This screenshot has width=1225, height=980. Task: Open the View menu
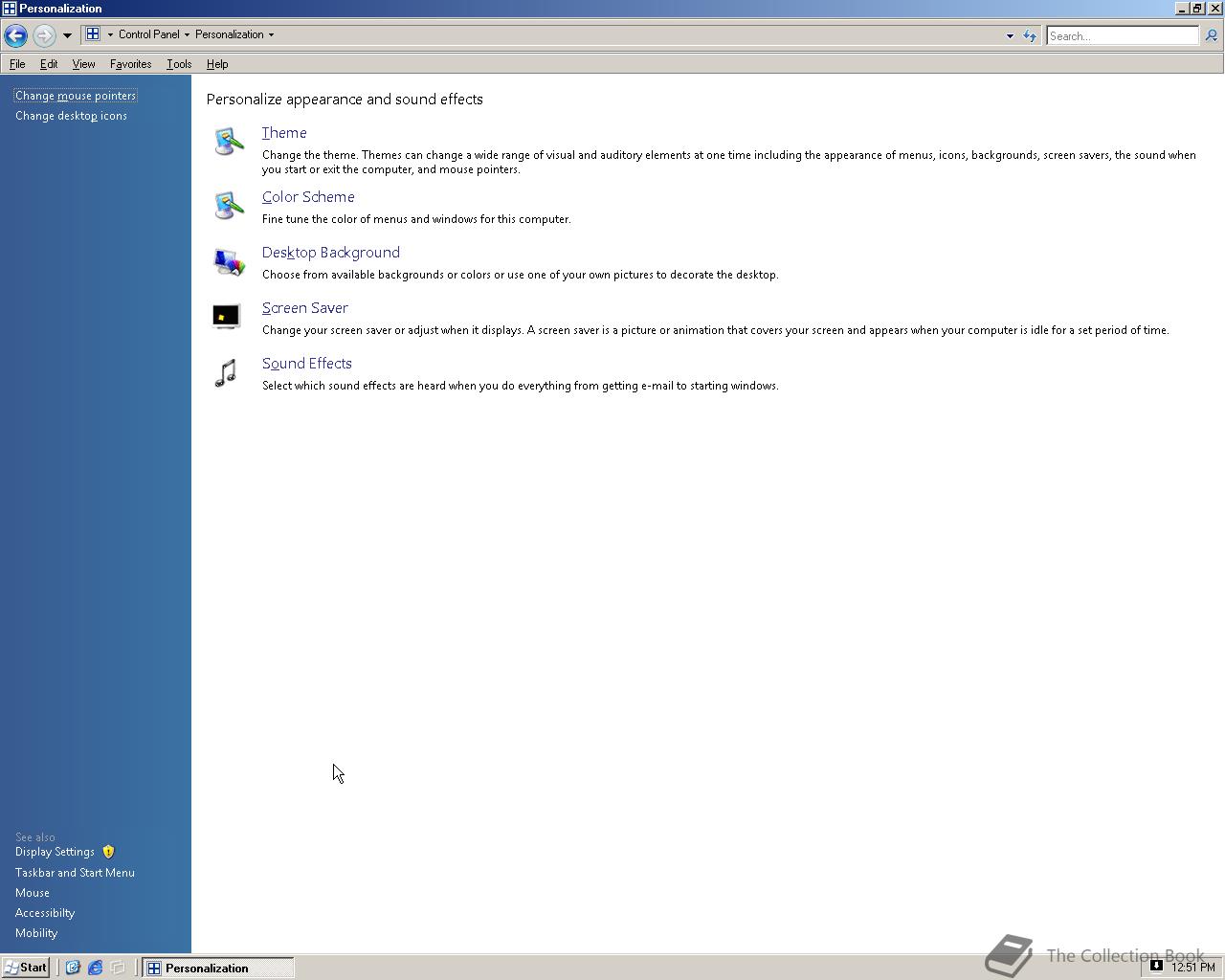click(83, 64)
